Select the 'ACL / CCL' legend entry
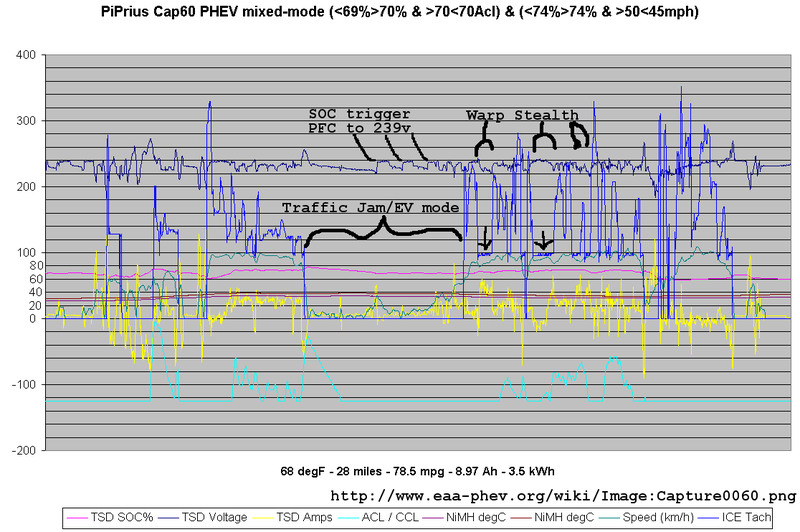Viewport: 800px width, 532px height. (x=390, y=517)
